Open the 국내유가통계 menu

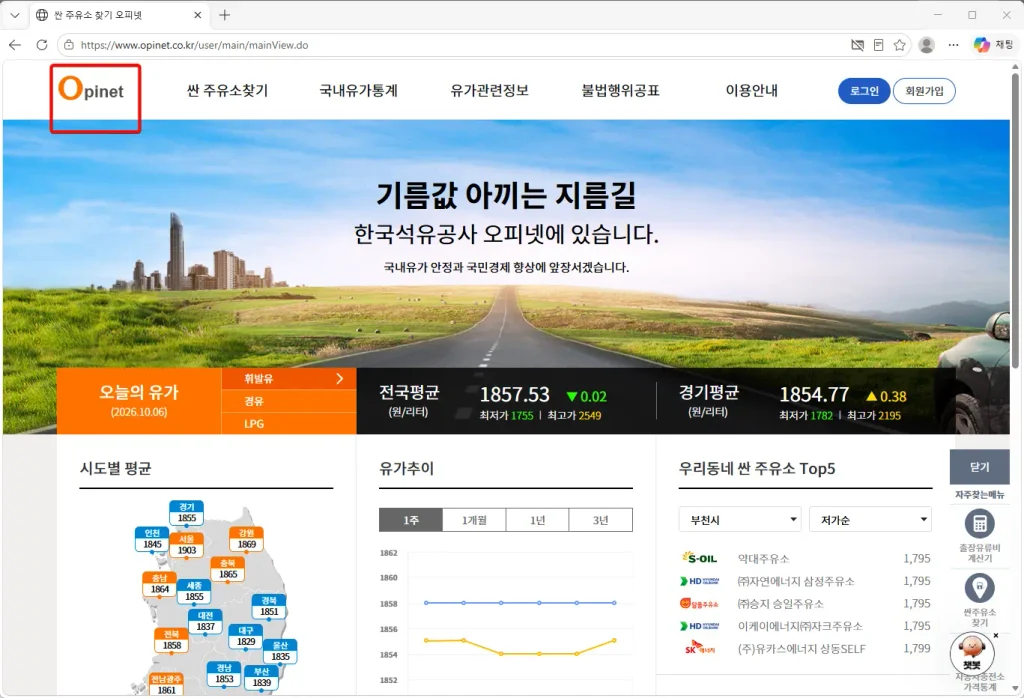pos(359,91)
